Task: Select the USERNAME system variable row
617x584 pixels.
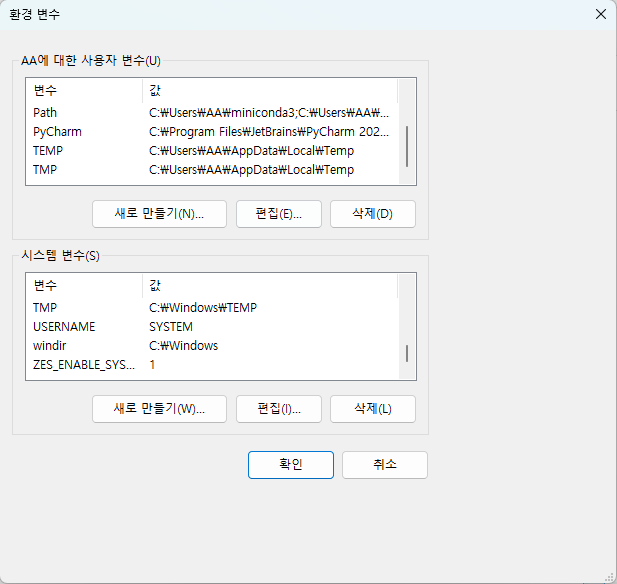Action: click(212, 327)
